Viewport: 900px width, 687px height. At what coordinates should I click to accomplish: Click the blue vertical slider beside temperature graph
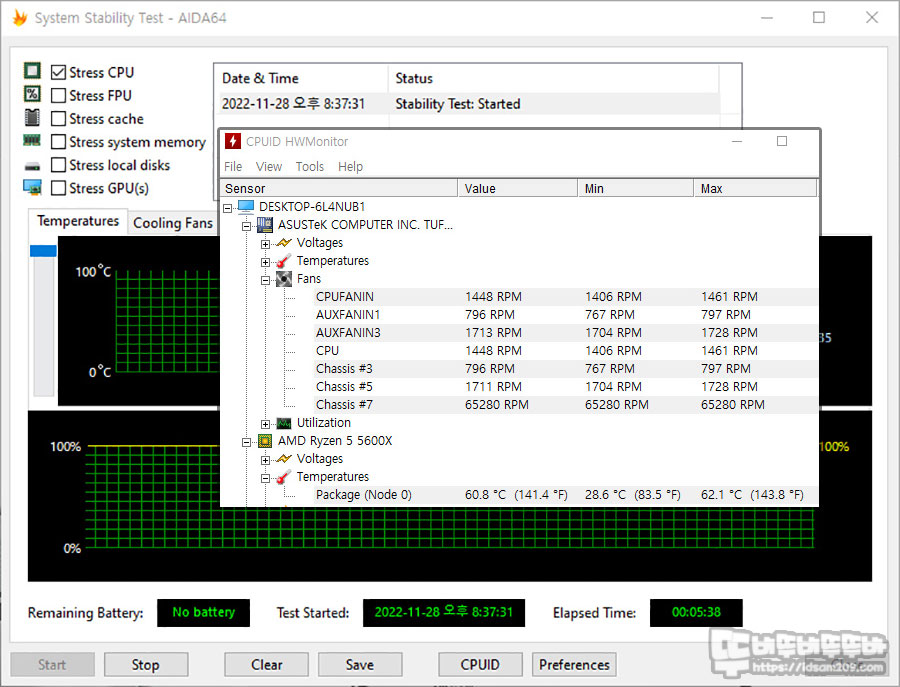tap(43, 251)
